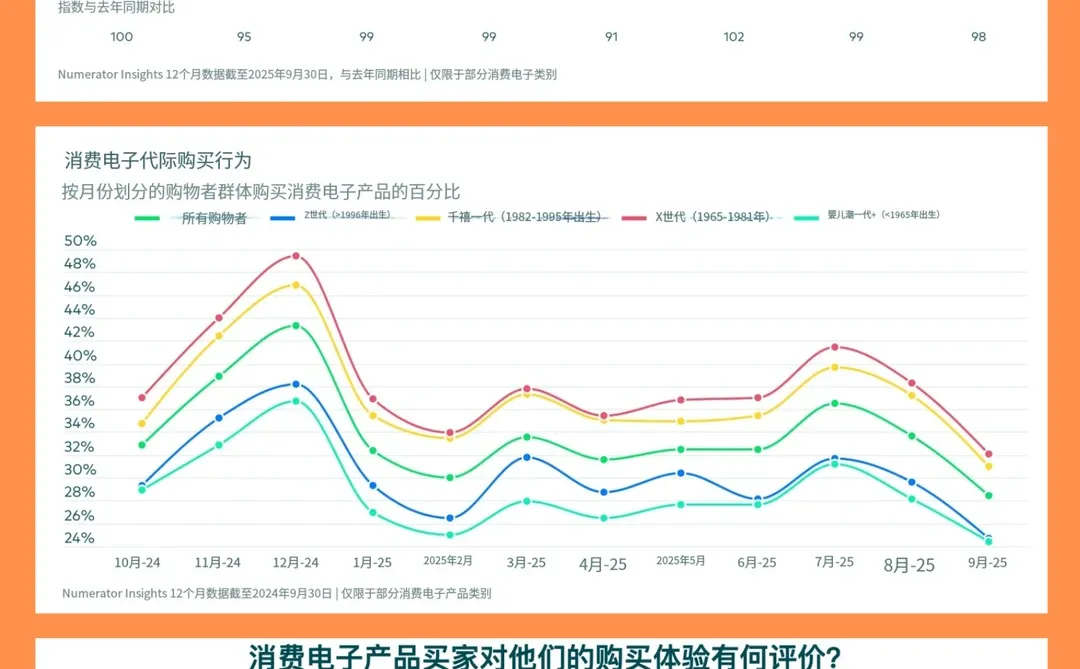The height and width of the screenshot is (669, 1080).
Task: Click the blue Z世代 legend marker
Action: pyautogui.click(x=280, y=215)
